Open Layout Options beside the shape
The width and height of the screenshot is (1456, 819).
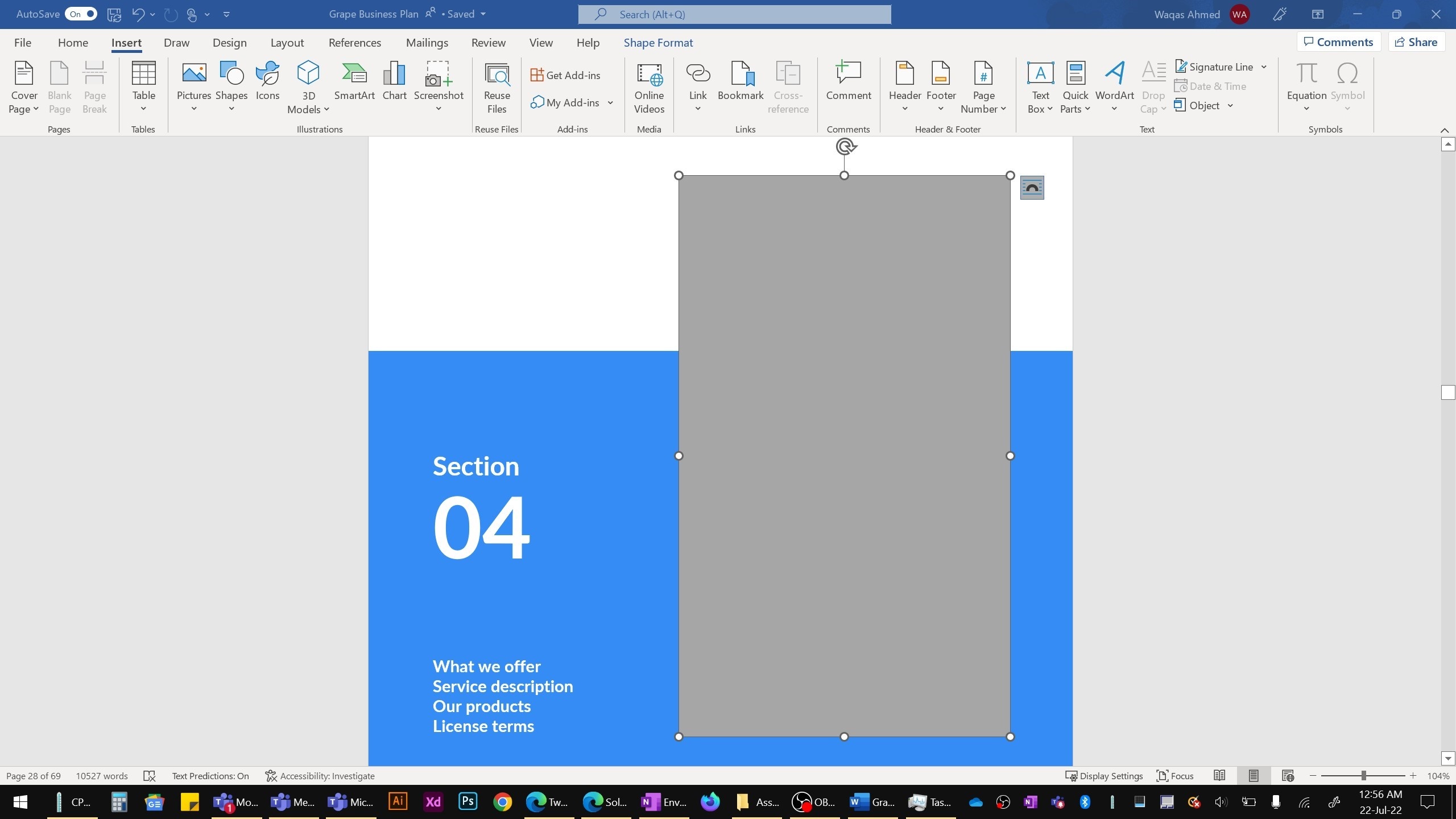1032,188
